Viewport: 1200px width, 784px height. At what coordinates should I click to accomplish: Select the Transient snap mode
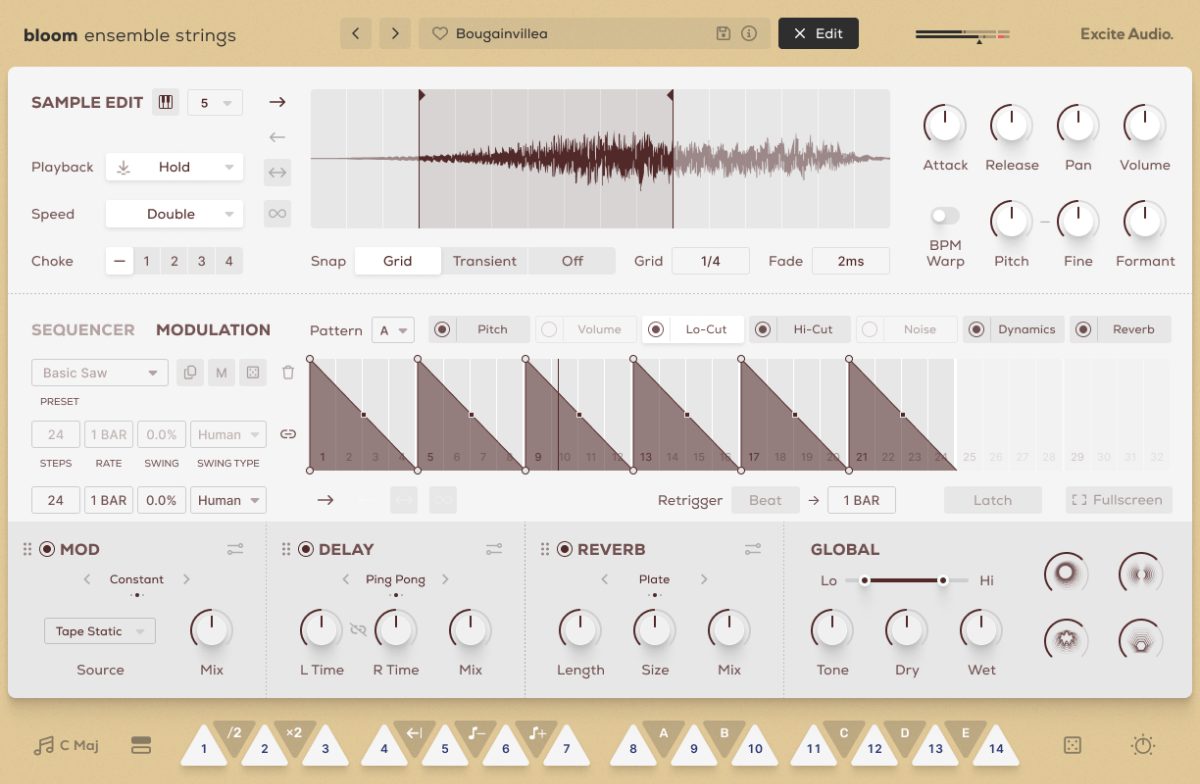(x=485, y=260)
